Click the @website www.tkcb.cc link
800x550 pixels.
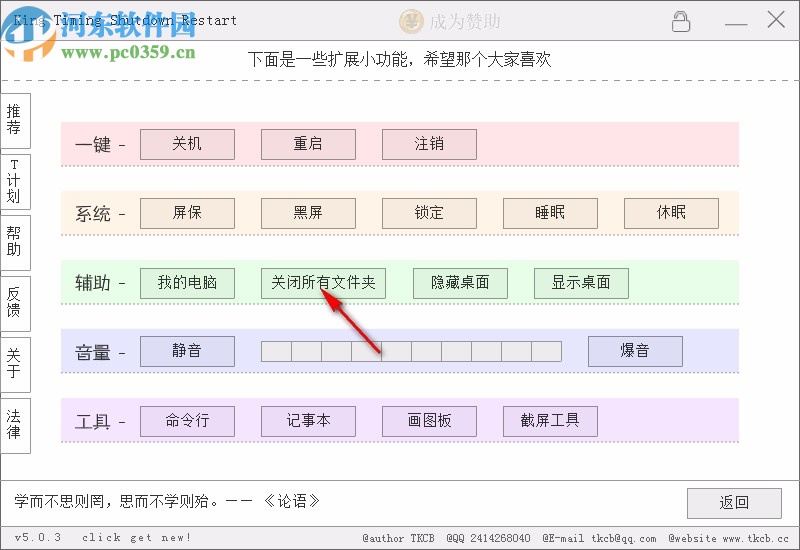(x=729, y=538)
